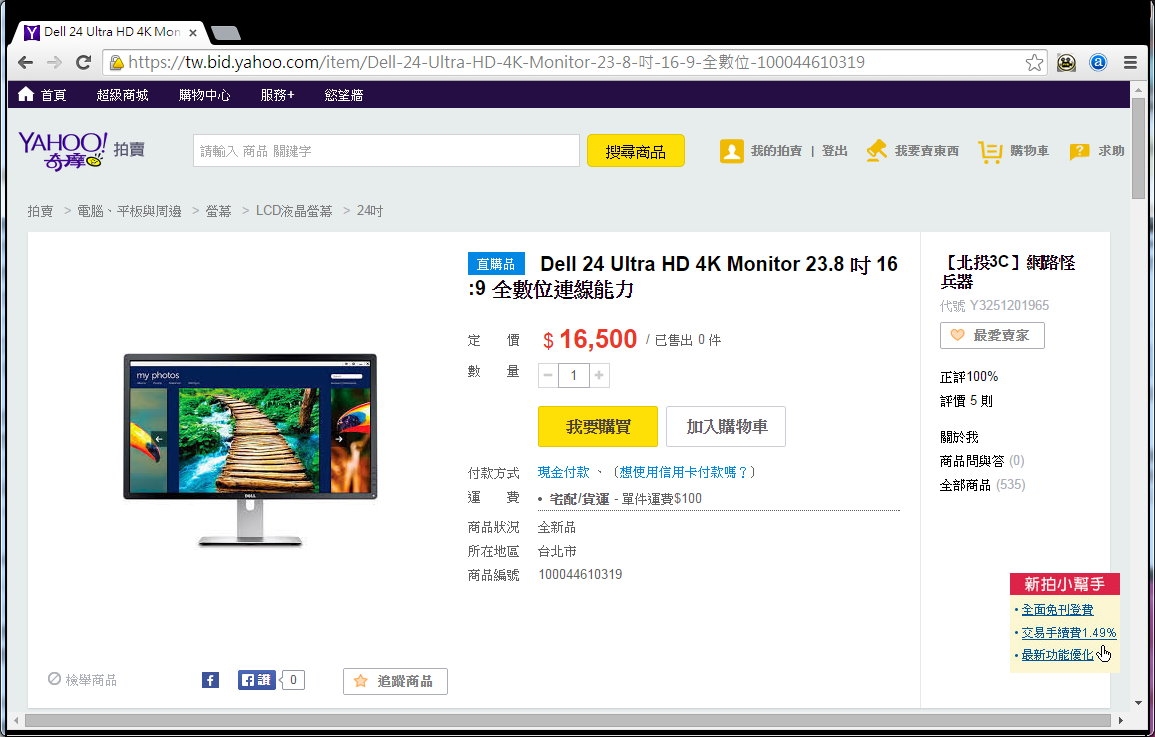The height and width of the screenshot is (737, 1155).
Task: Close the Dell 24 Ultra HD tab
Action: tap(193, 32)
